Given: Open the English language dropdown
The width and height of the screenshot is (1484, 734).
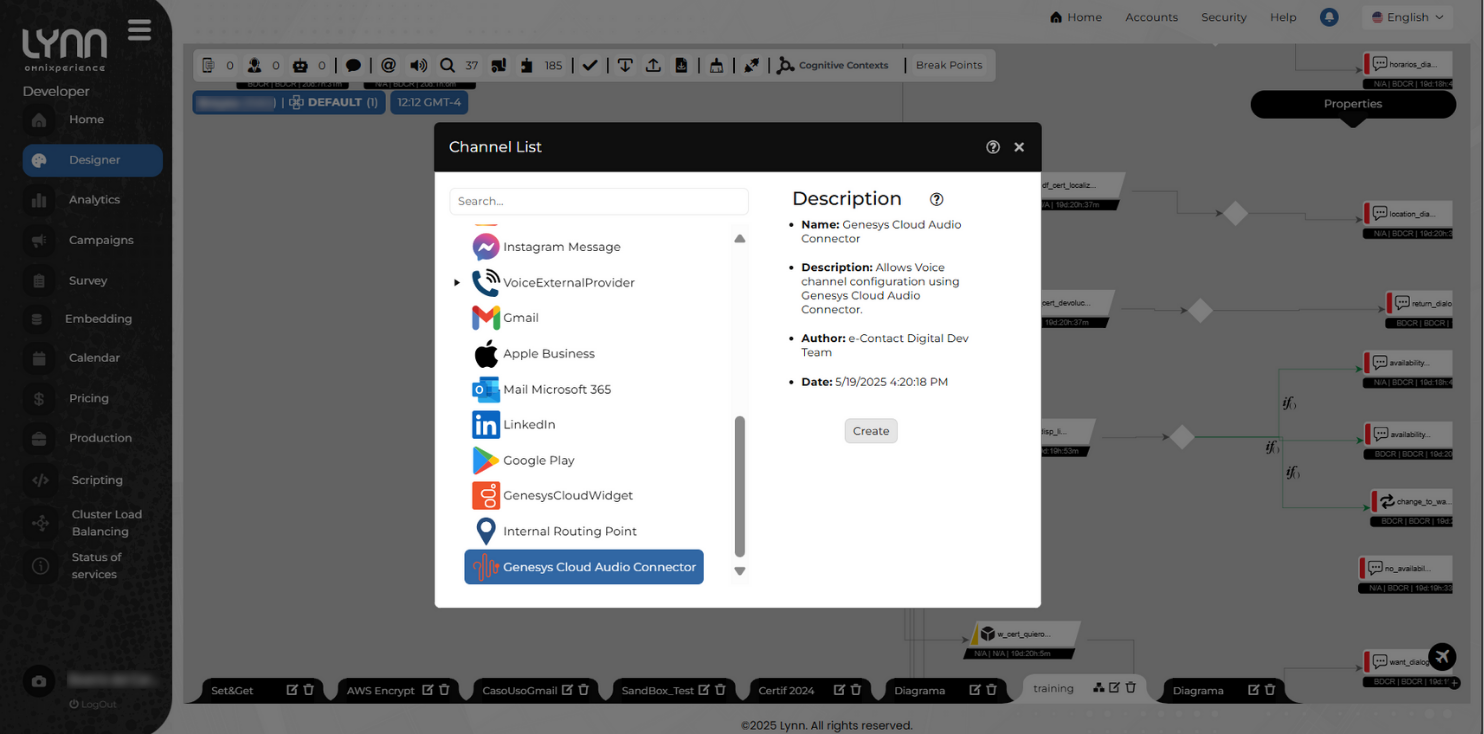Looking at the screenshot, I should [x=1407, y=17].
